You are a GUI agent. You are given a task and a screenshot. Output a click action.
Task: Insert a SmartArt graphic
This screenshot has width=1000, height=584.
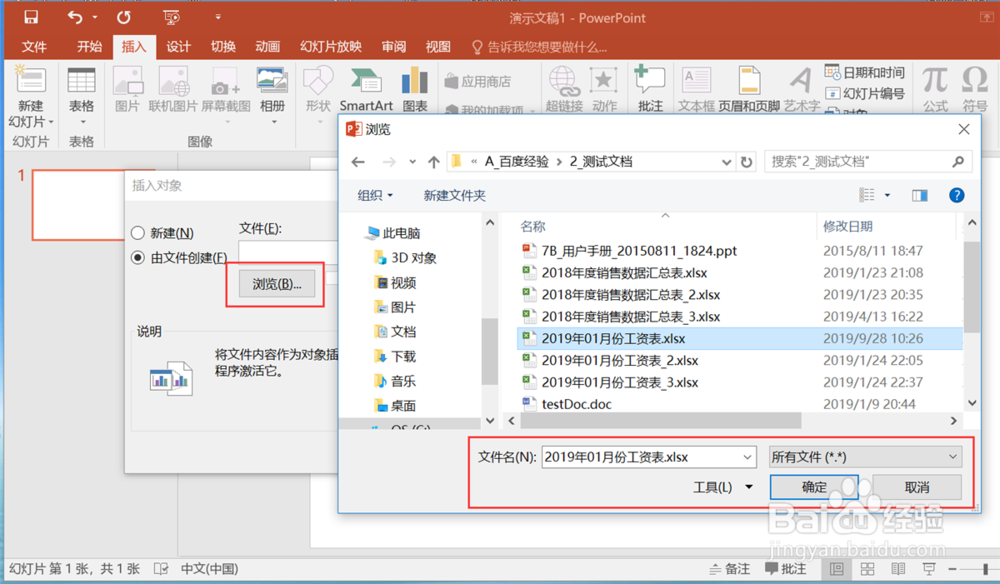(366, 82)
